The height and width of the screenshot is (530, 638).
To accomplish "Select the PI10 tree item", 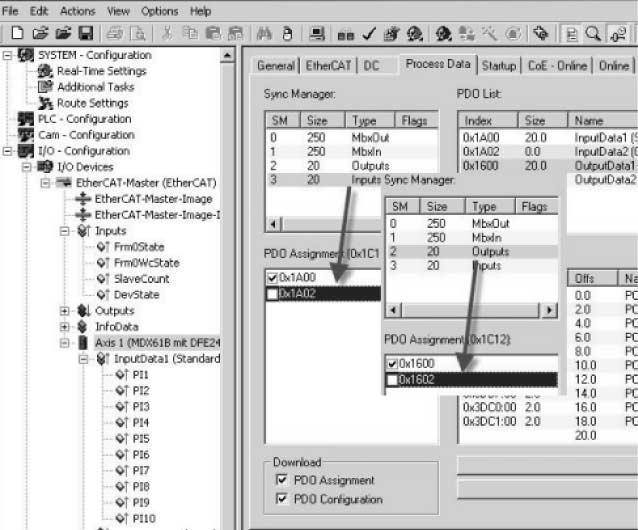I will click(144, 519).
